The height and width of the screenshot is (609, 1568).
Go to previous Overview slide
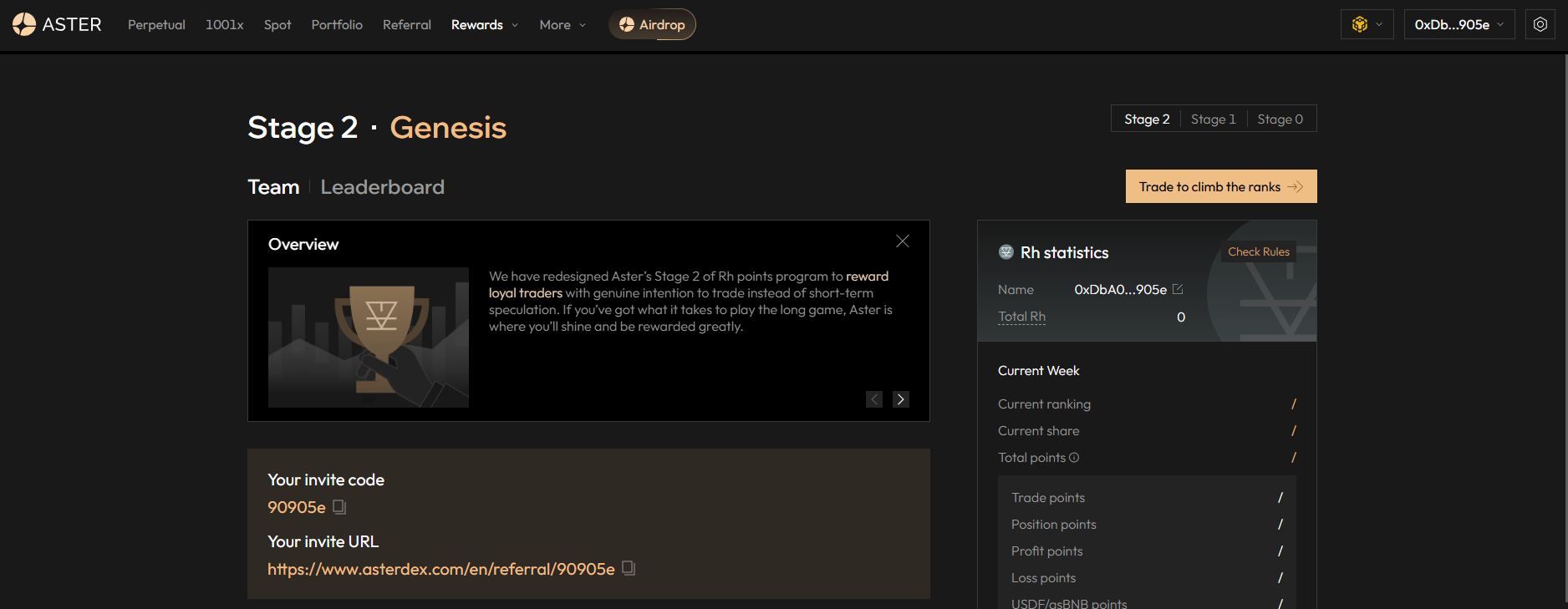click(x=874, y=399)
